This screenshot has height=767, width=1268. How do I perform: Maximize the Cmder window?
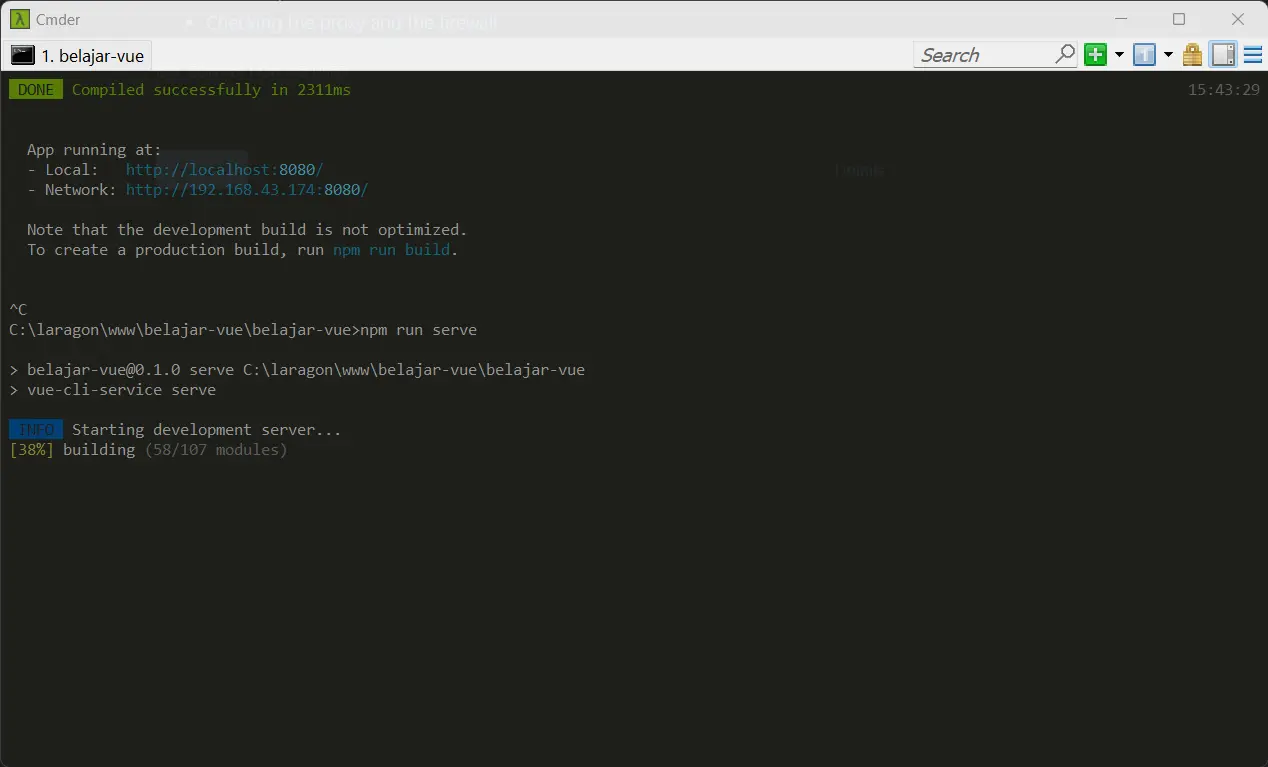pos(1179,19)
